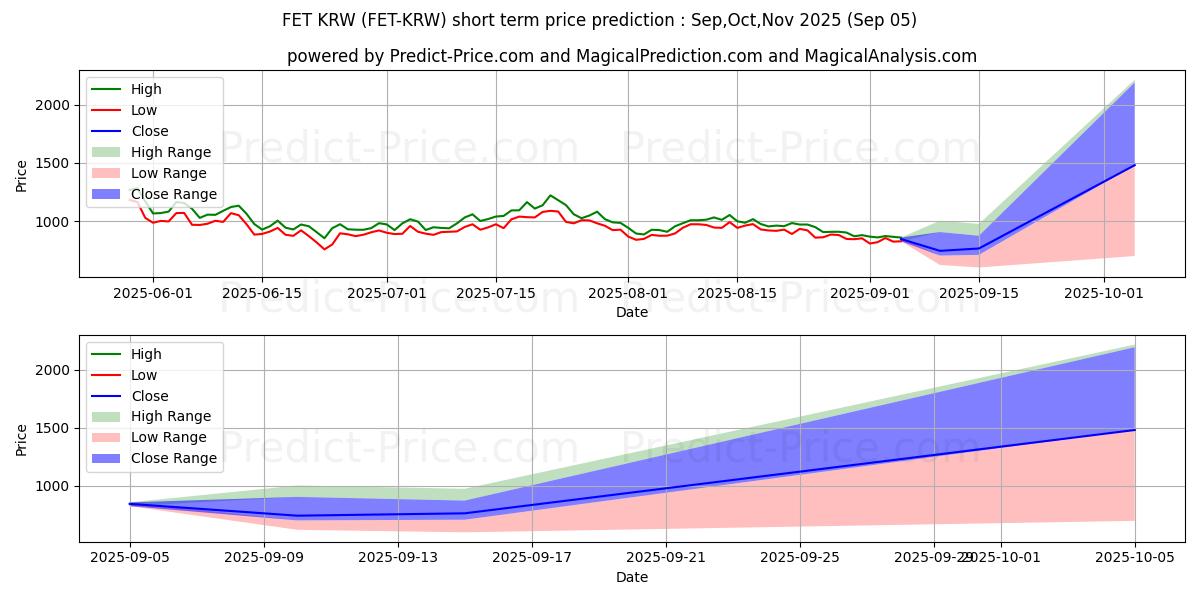The height and width of the screenshot is (600, 1200).
Task: Open the Predict-Price.com powered-by subtitle text
Action: click(x=631, y=57)
